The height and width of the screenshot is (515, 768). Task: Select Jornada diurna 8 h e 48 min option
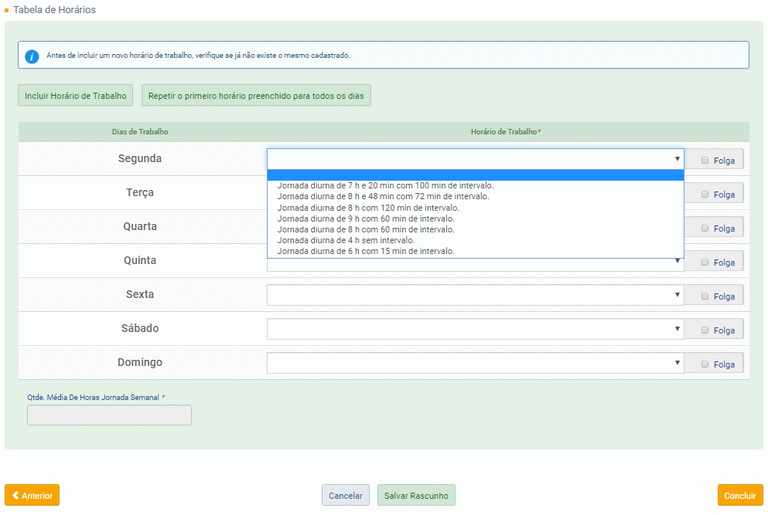coord(383,196)
